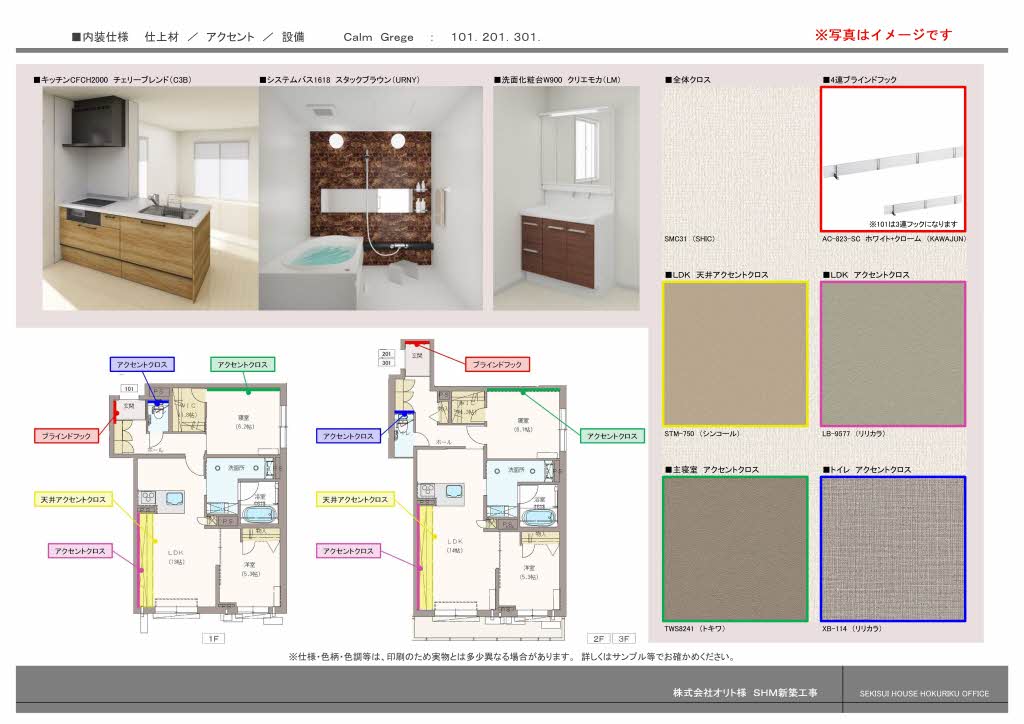
Task: Pick the yellow-bordered STM-750 ceiling swatch
Action: (x=735, y=354)
